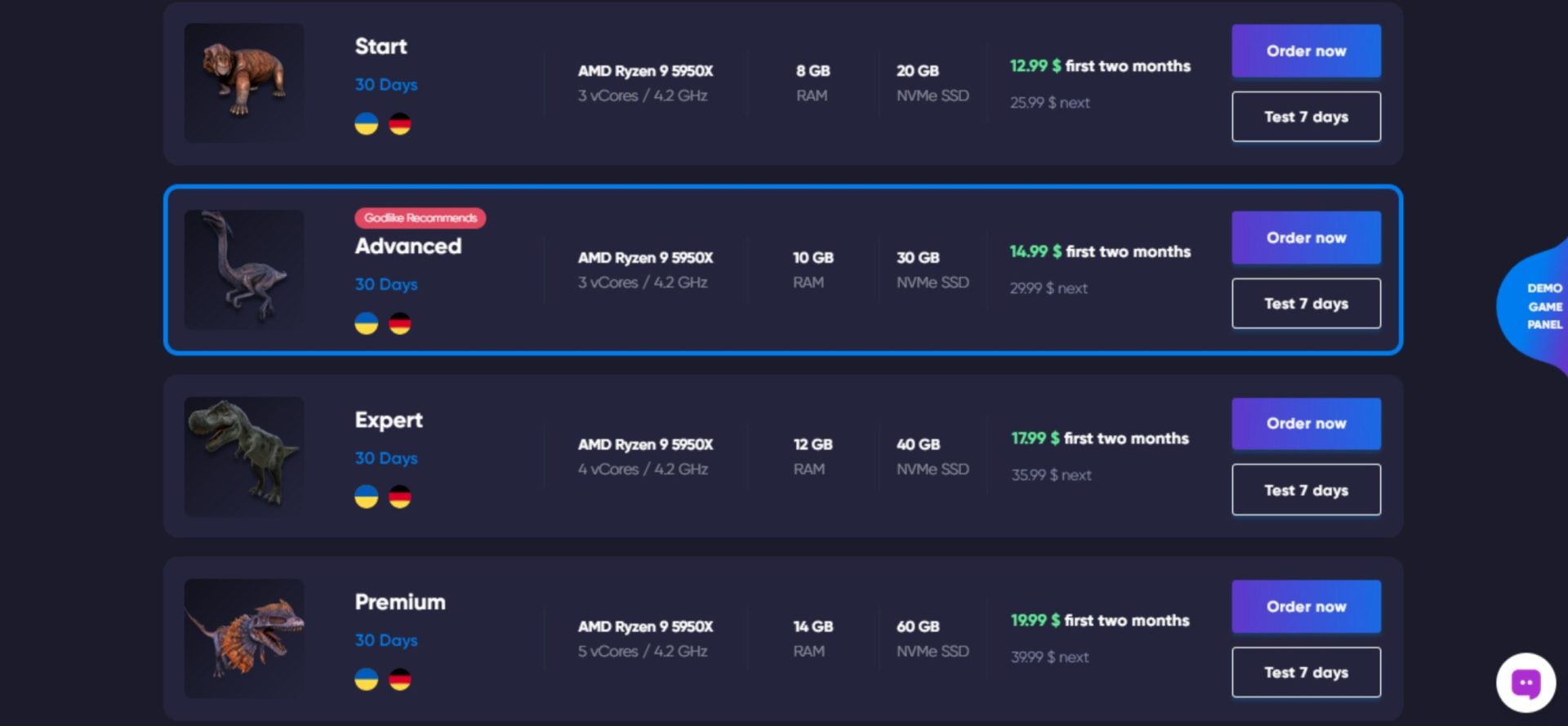Pick Ukraine flag on Premium plan
The height and width of the screenshot is (726, 1568).
(366, 679)
